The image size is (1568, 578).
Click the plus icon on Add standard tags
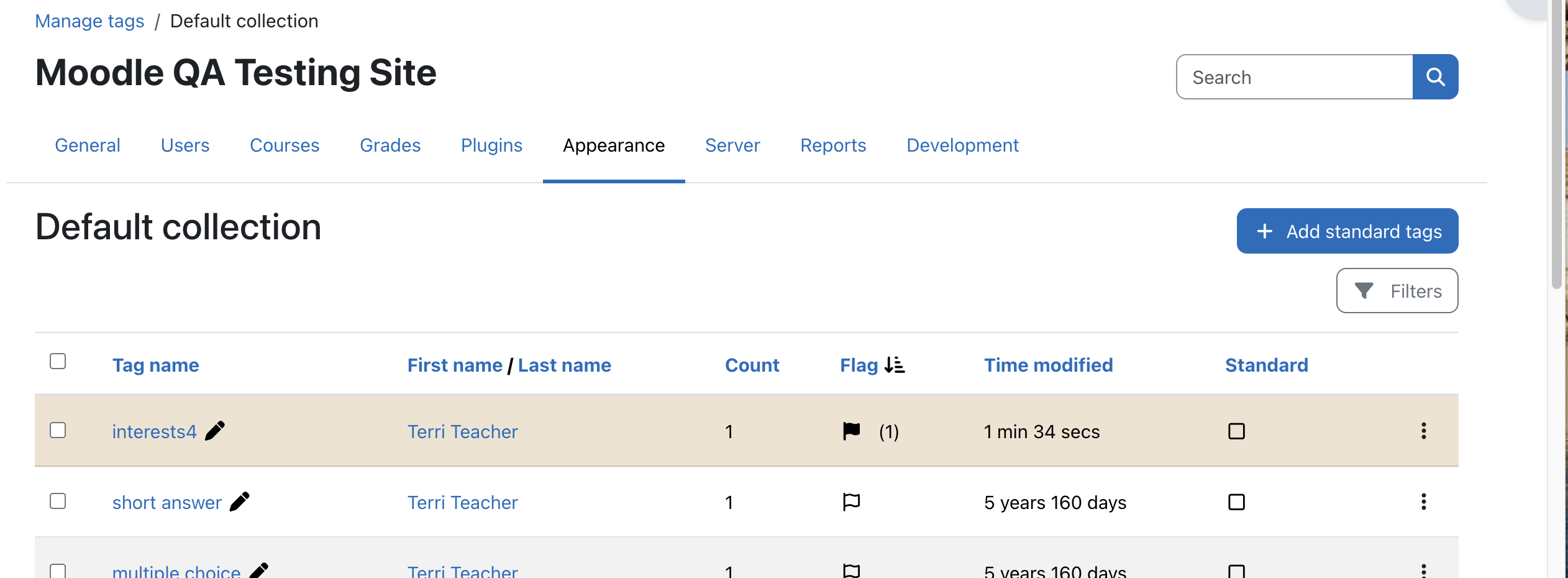coord(1264,231)
